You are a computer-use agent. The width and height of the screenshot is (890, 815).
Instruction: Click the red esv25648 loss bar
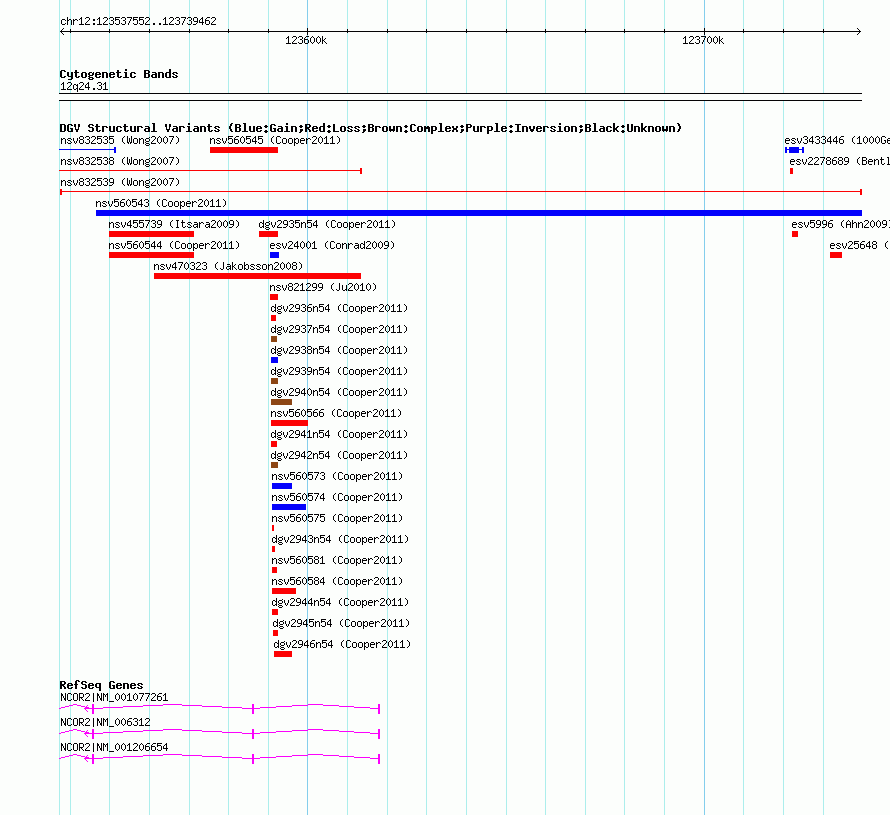coord(836,255)
